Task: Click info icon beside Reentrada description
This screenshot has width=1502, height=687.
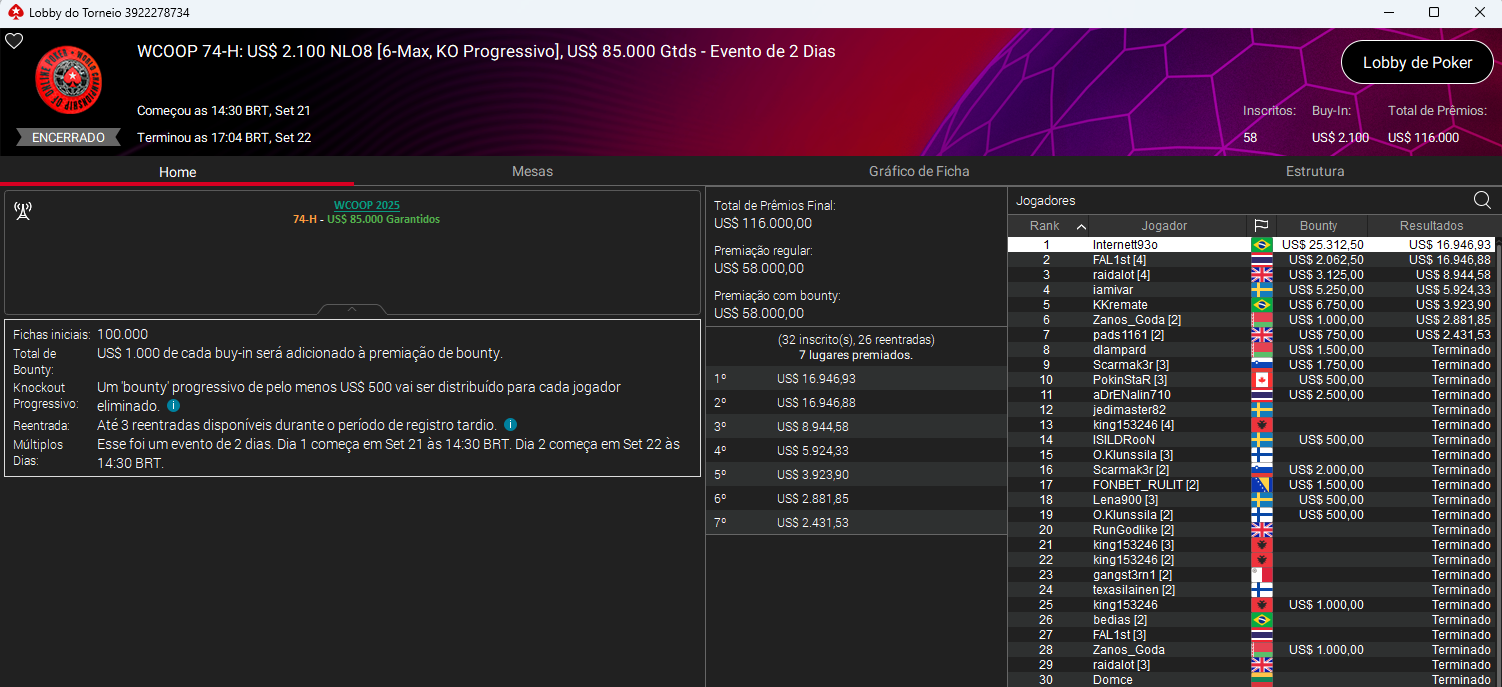Action: tap(510, 425)
